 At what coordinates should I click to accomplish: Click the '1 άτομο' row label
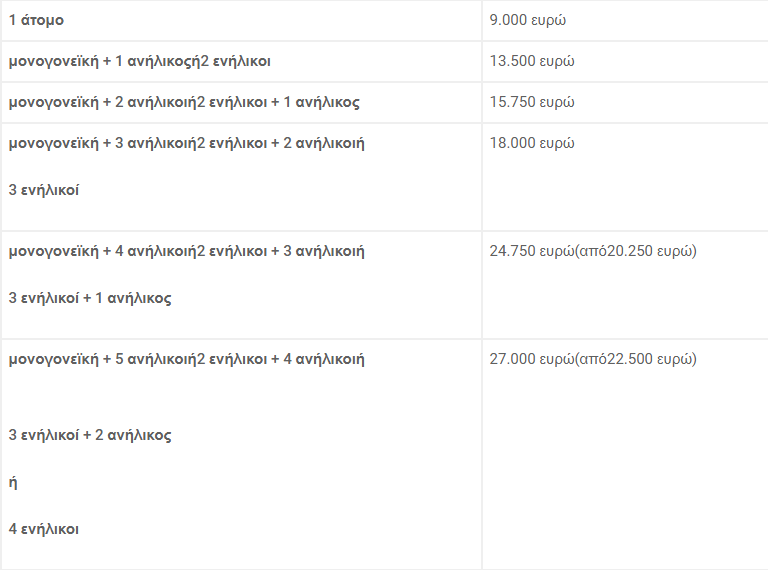(x=36, y=20)
